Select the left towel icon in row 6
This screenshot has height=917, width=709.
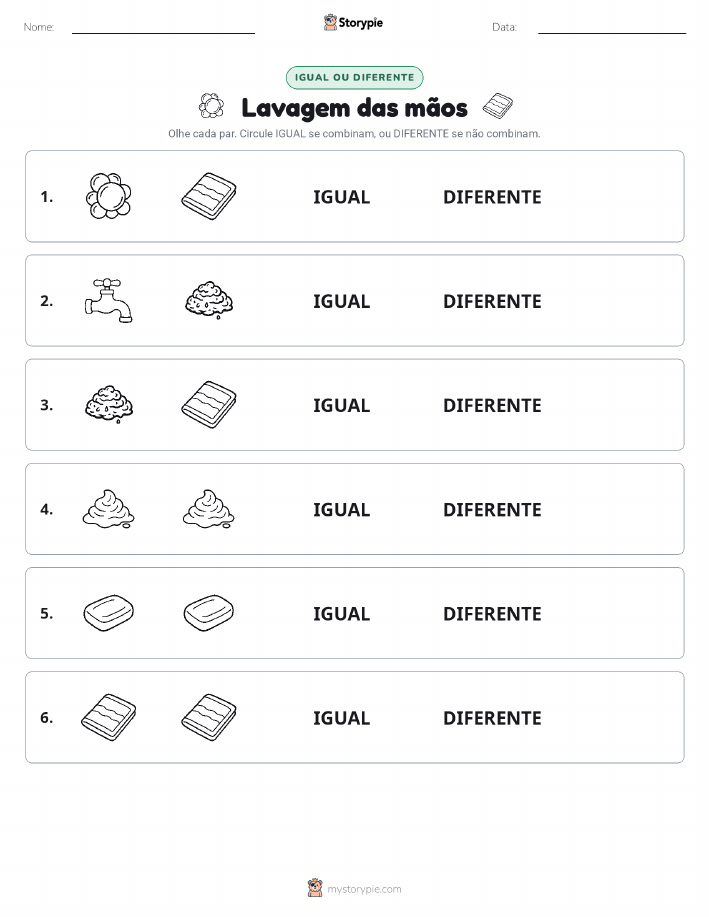pyautogui.click(x=109, y=717)
